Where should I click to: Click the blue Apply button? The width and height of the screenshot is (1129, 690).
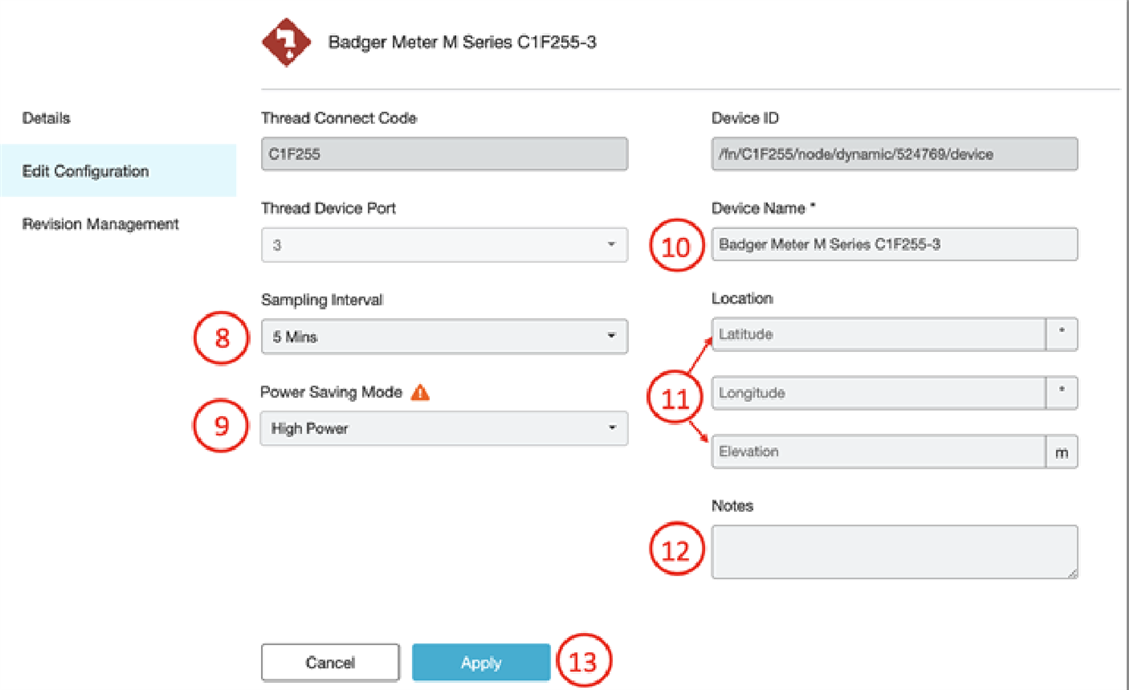(x=481, y=662)
